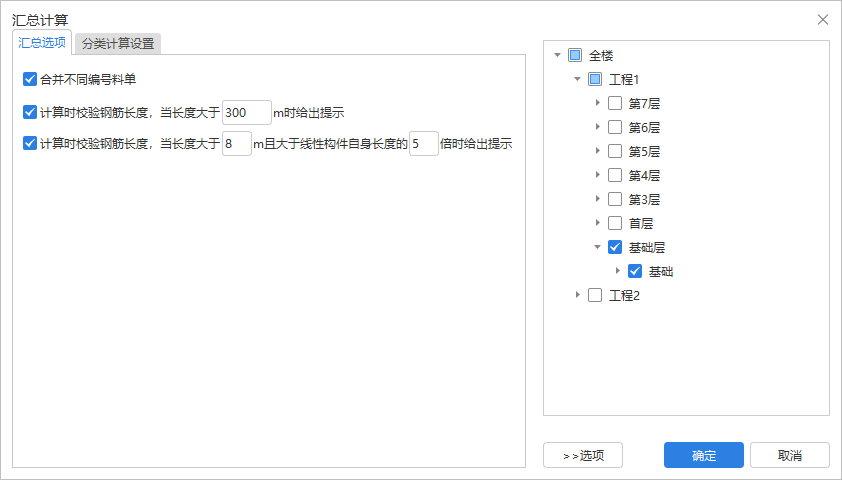Expand the 基础 tree node

point(618,271)
